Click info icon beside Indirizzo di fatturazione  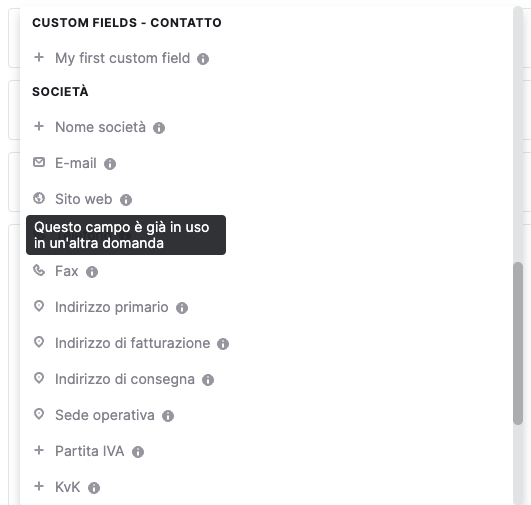(x=223, y=344)
